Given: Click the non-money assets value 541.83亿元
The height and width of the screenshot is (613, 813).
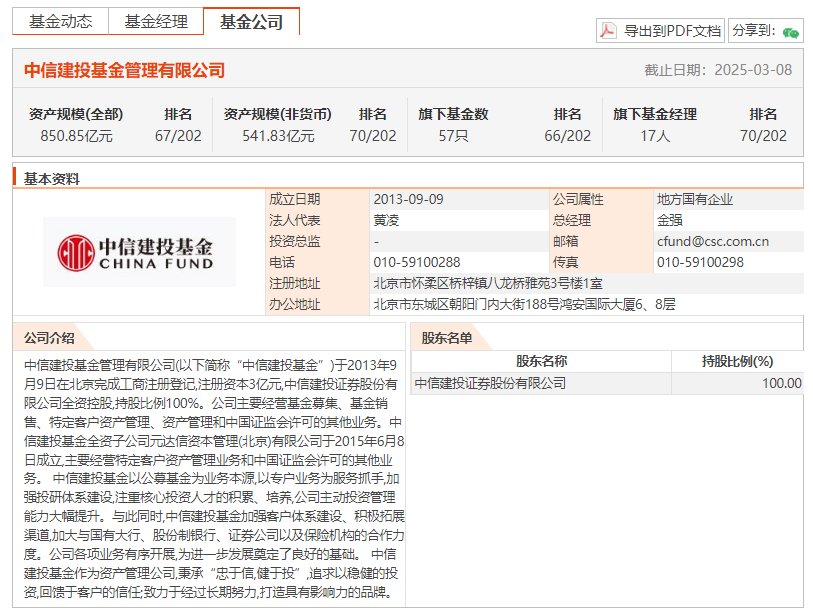Looking at the screenshot, I should (278, 136).
